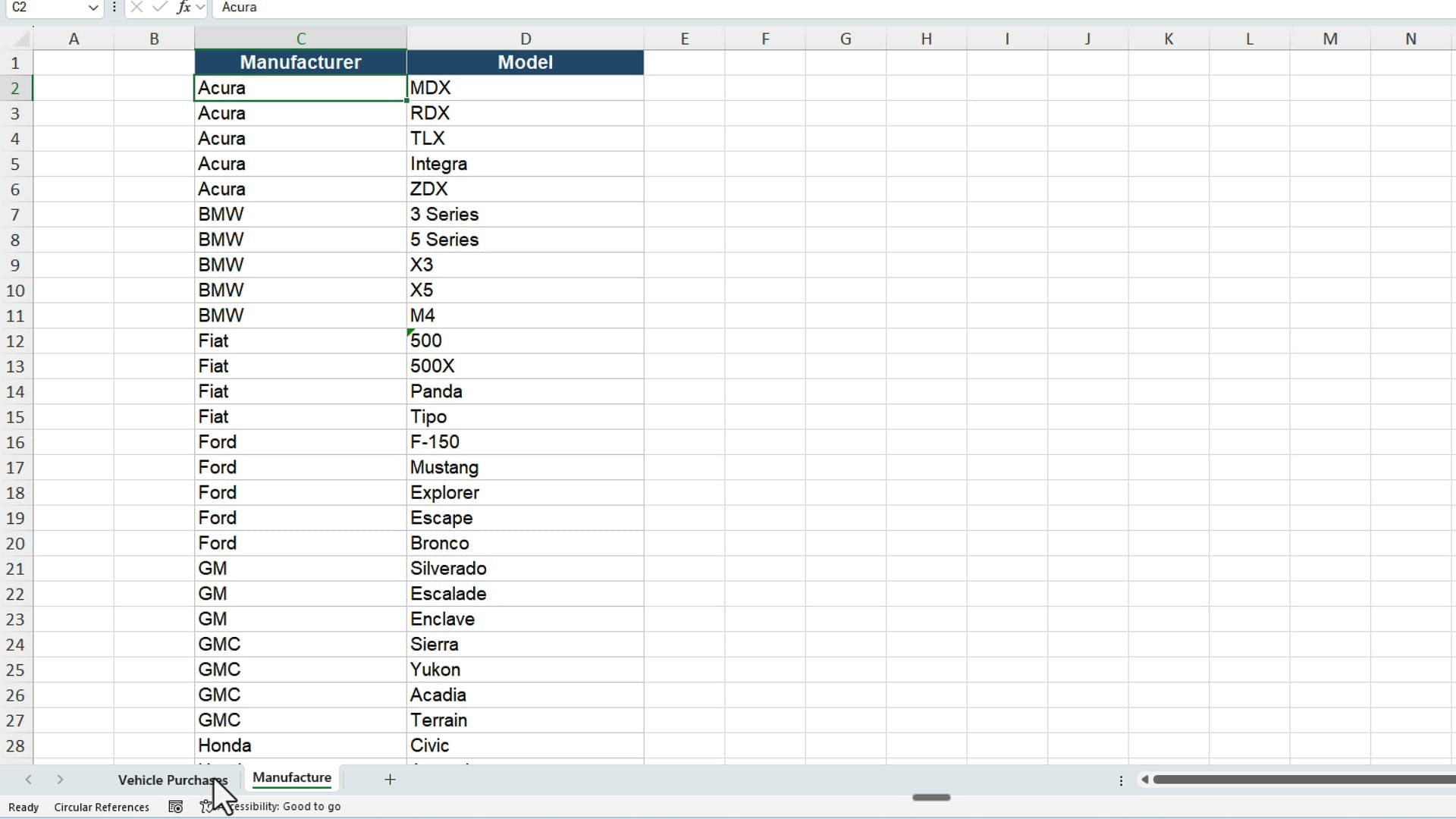This screenshot has width=1456, height=819.
Task: Select the cell containing Yukon
Action: (x=526, y=670)
